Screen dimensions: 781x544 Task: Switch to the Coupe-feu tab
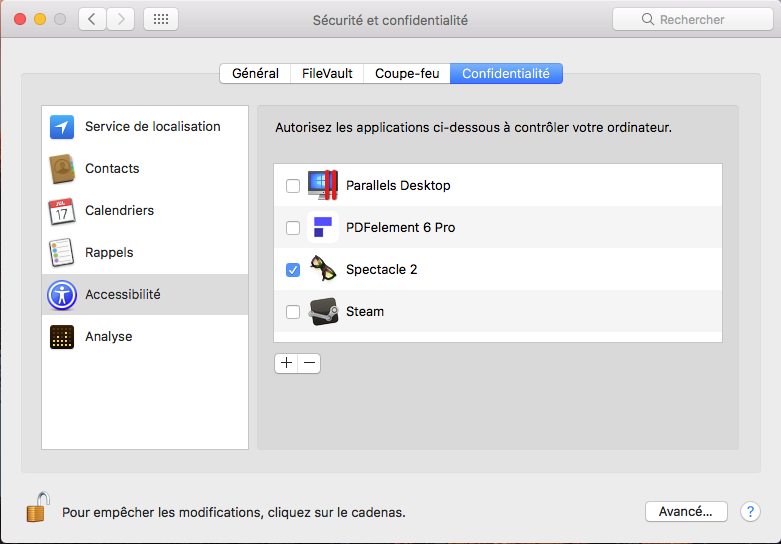point(407,74)
